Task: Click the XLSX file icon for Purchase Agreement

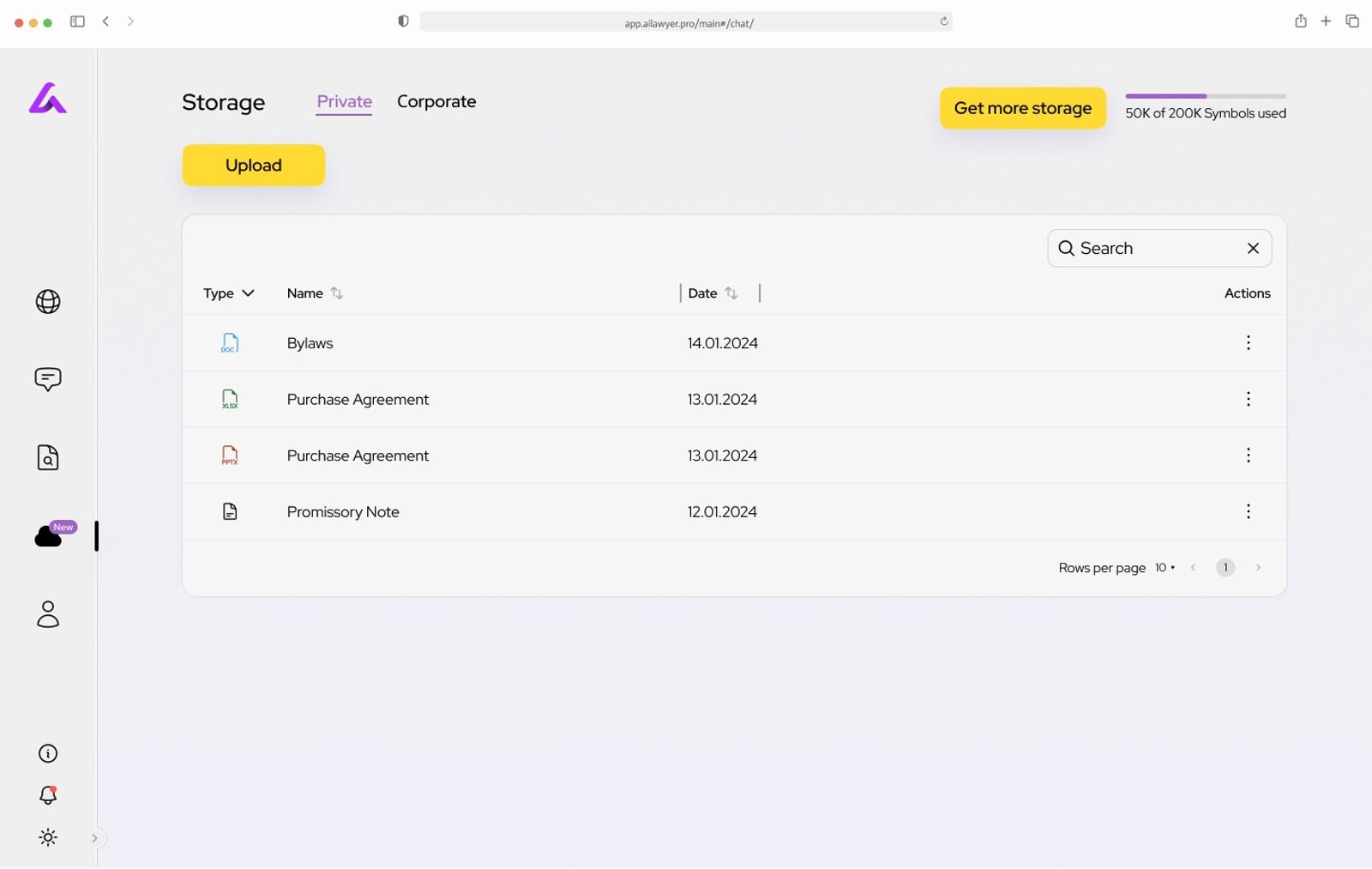Action: 230,399
